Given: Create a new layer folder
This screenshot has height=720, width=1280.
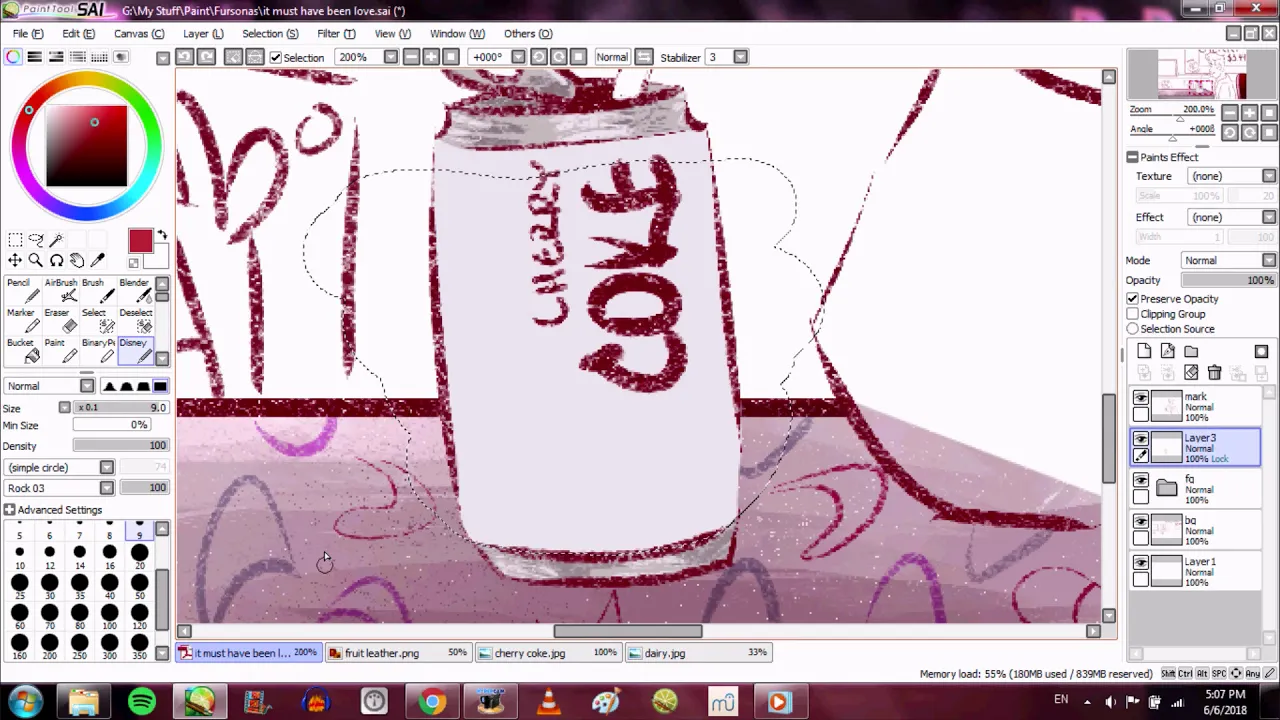Looking at the screenshot, I should (x=1191, y=351).
